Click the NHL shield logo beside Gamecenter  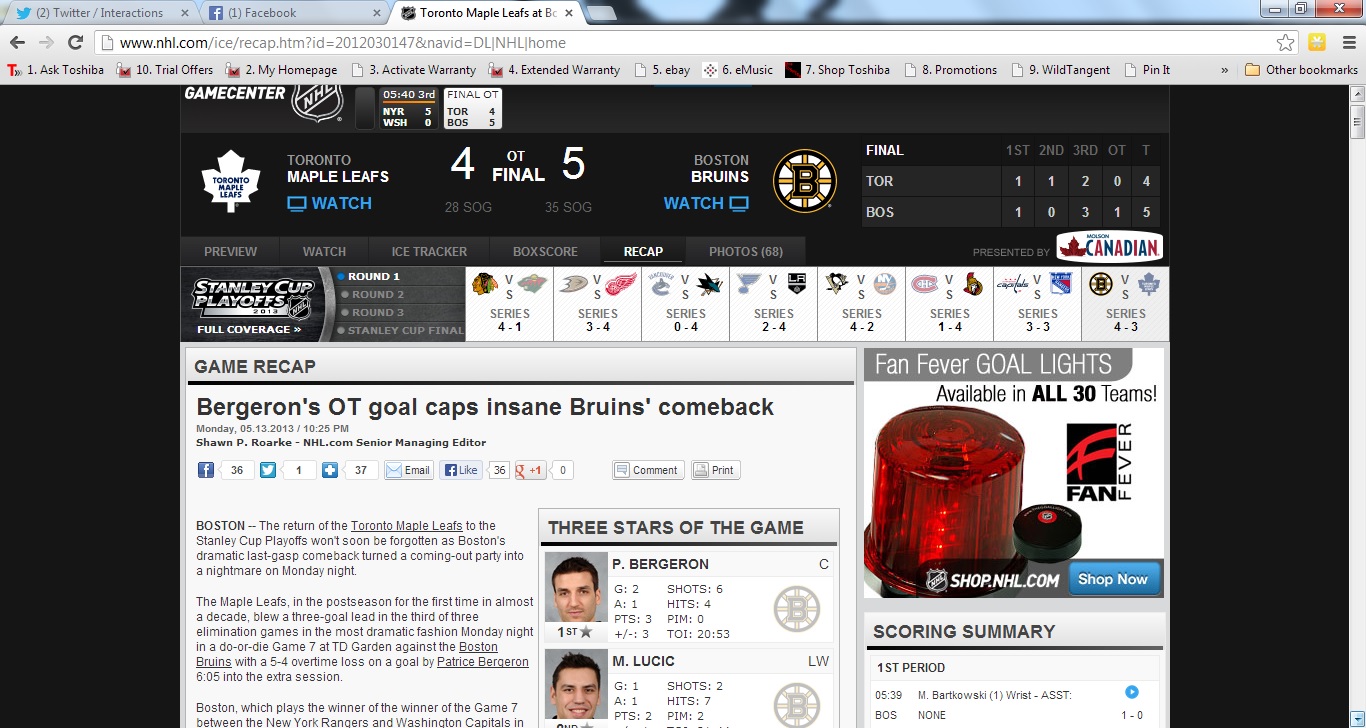[317, 103]
